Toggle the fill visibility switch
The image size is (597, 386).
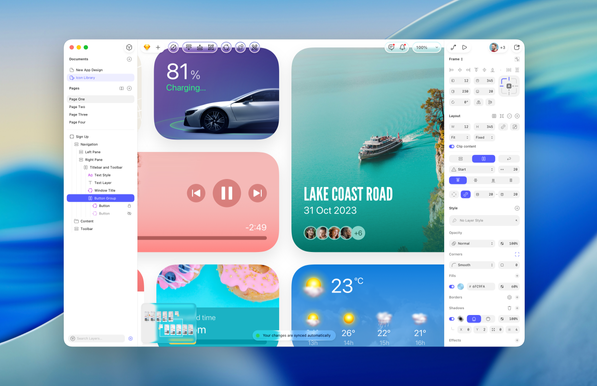452,286
